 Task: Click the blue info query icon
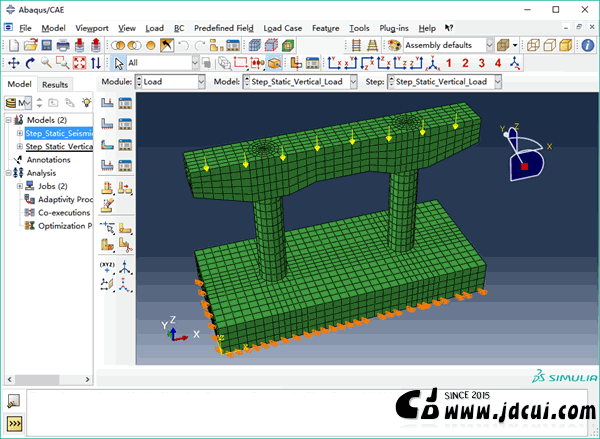588,46
